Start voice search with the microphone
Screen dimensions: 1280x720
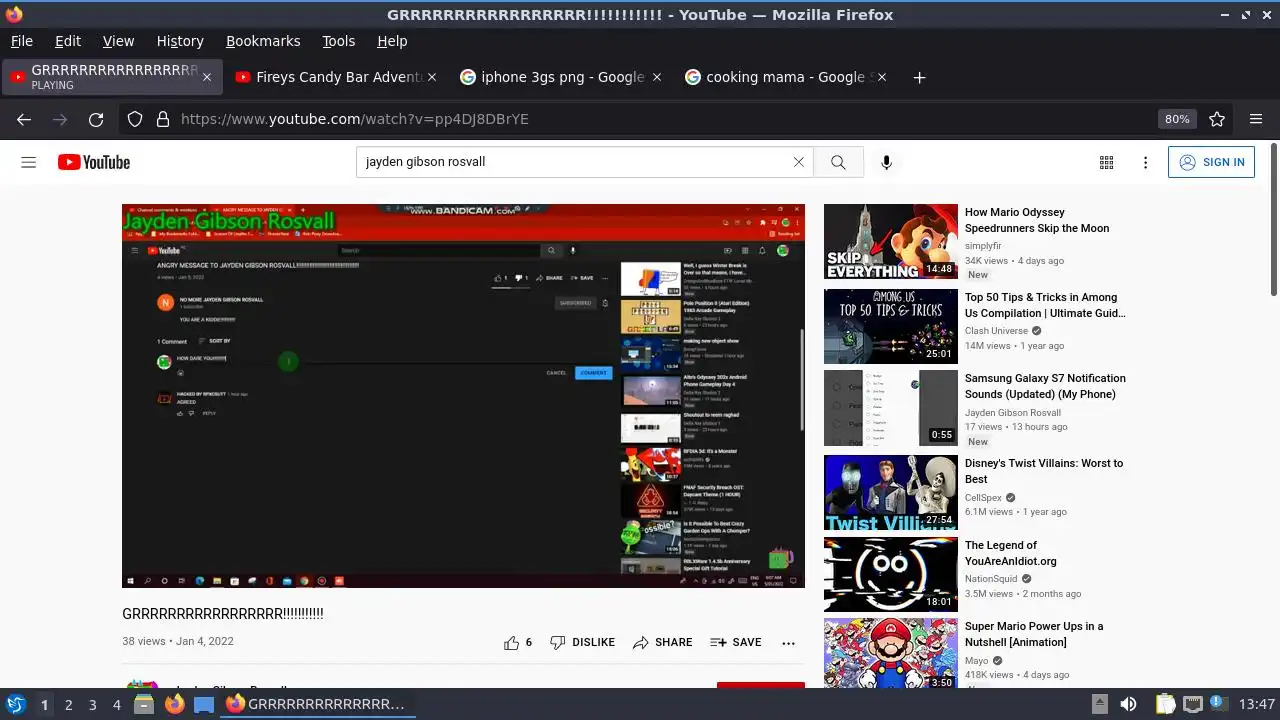pyautogui.click(x=886, y=162)
